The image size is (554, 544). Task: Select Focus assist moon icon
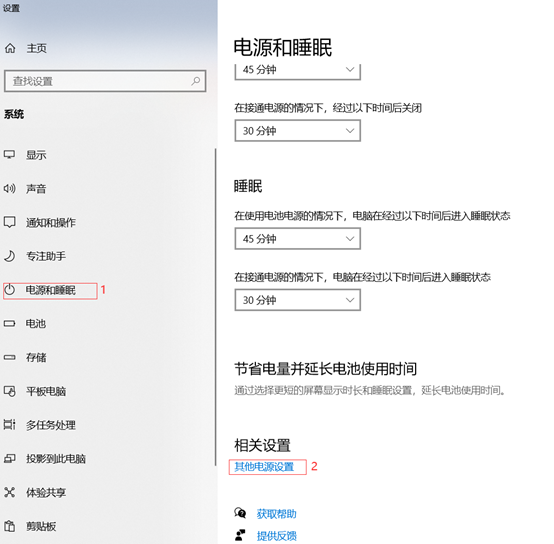point(10,256)
